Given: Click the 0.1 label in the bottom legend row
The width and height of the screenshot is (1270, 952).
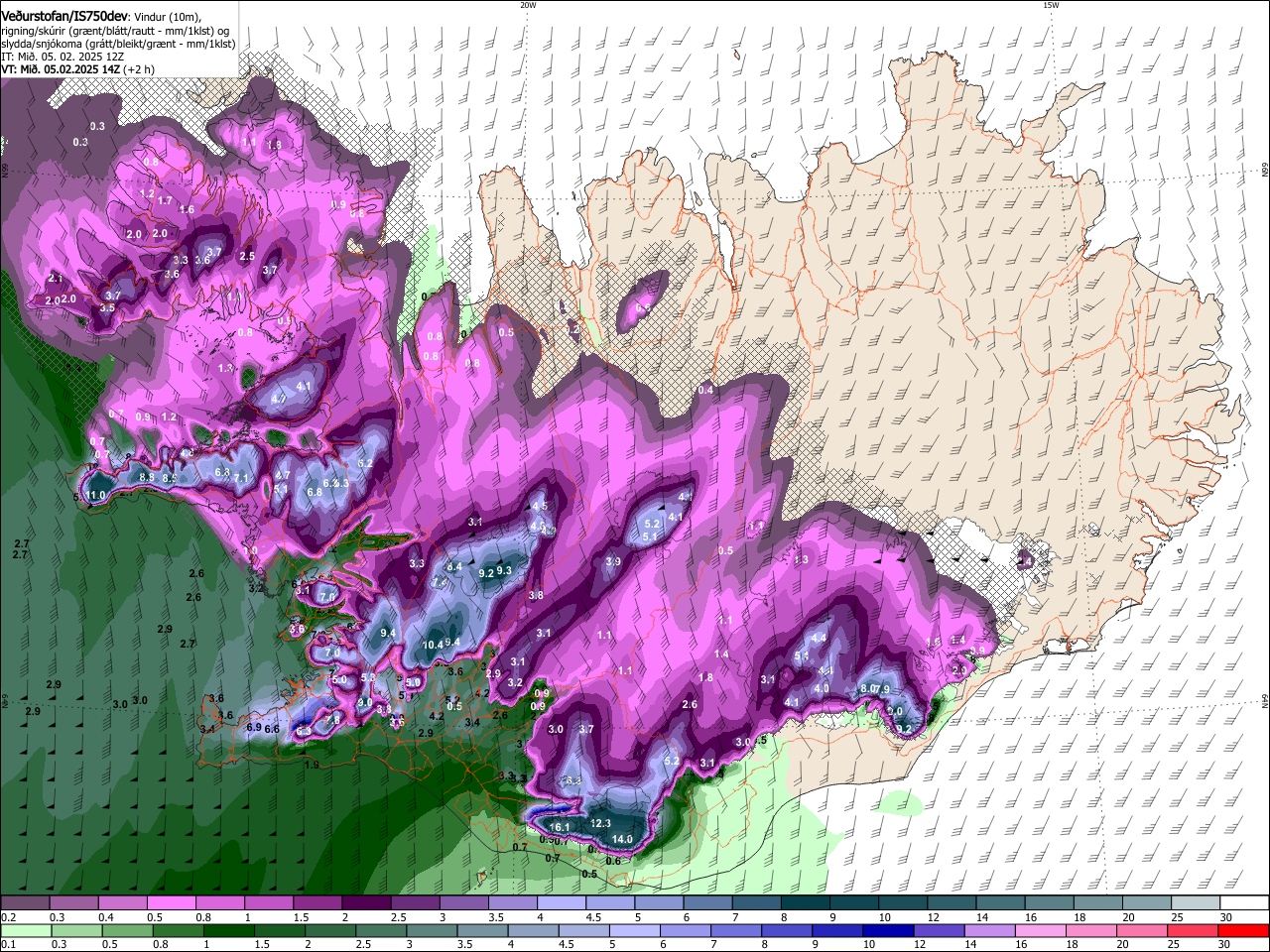Looking at the screenshot, I should coord(8,944).
